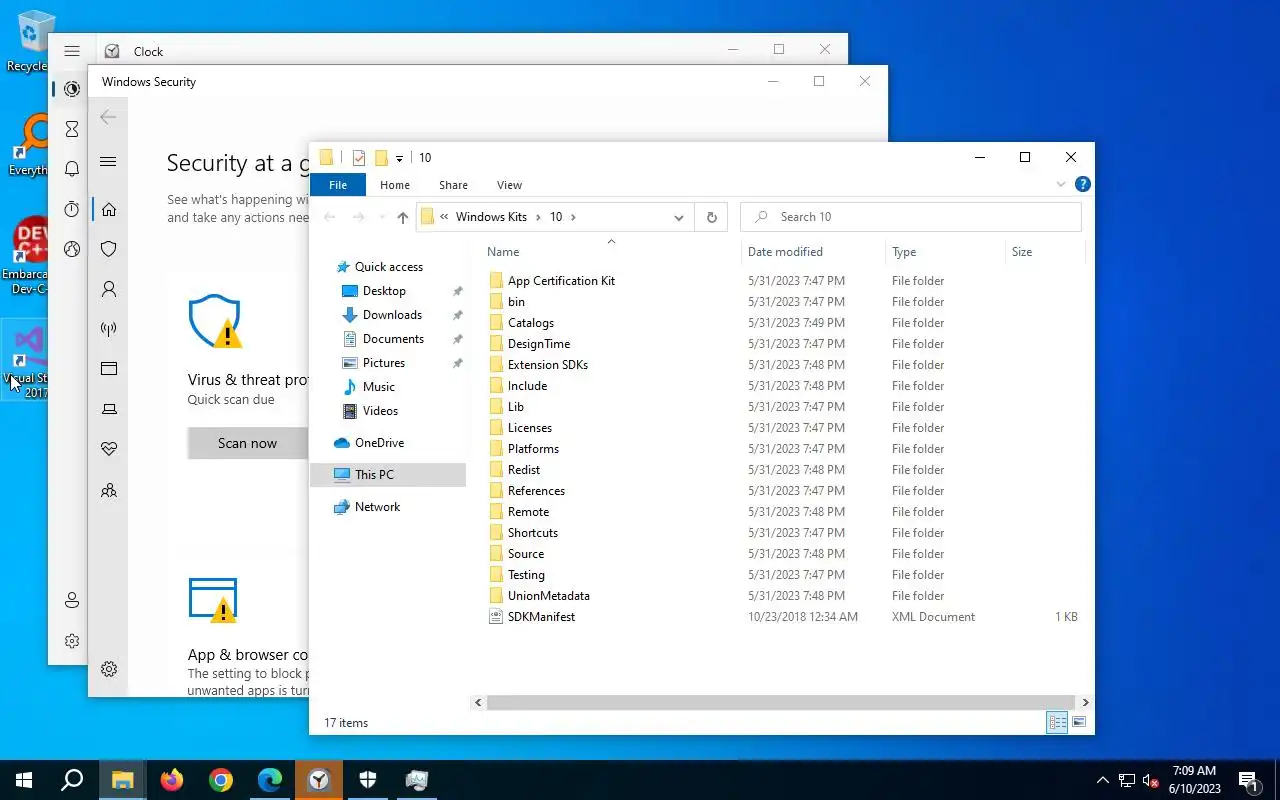Go back in Windows Security window
The image size is (1280, 800).
click(x=108, y=117)
